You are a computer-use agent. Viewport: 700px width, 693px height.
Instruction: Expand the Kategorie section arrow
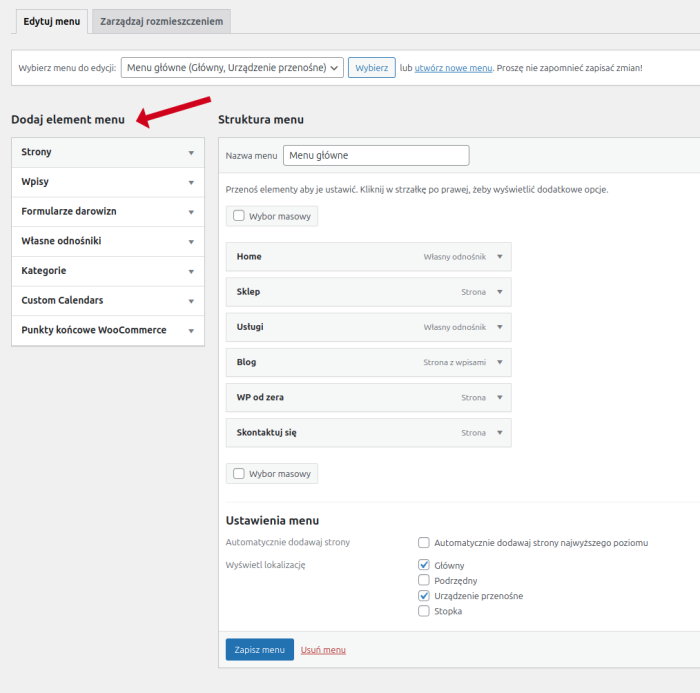[x=190, y=271]
